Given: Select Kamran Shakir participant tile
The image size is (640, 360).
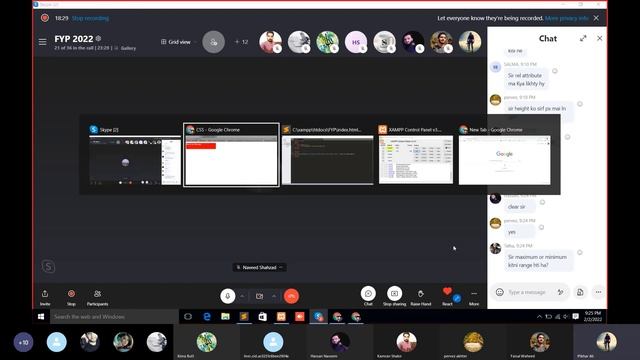Looking at the screenshot, I should pyautogui.click(x=407, y=342).
